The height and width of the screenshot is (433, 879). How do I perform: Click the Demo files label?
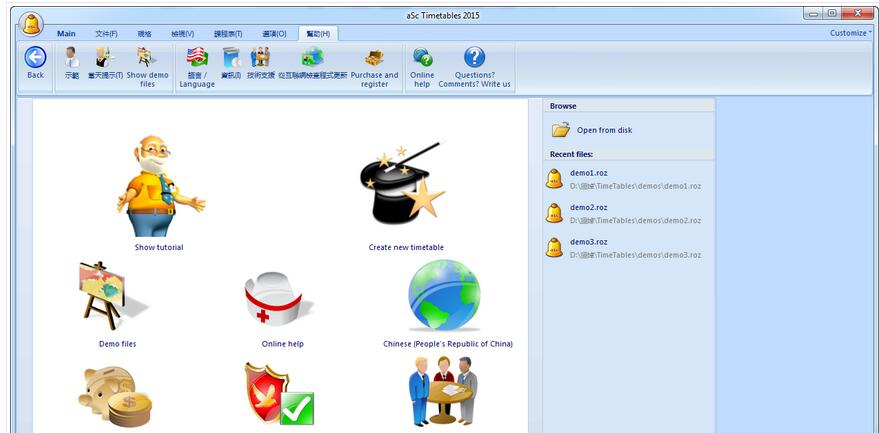pos(117,344)
